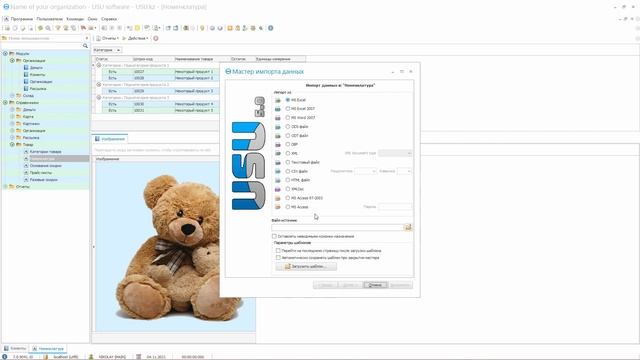640x360 pixels.
Task: Click the red circle icon next to Действия
Action: click(156, 38)
